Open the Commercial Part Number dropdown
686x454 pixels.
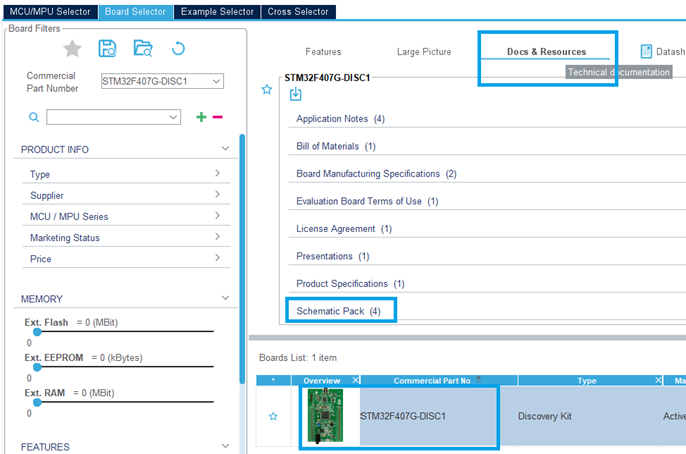216,81
